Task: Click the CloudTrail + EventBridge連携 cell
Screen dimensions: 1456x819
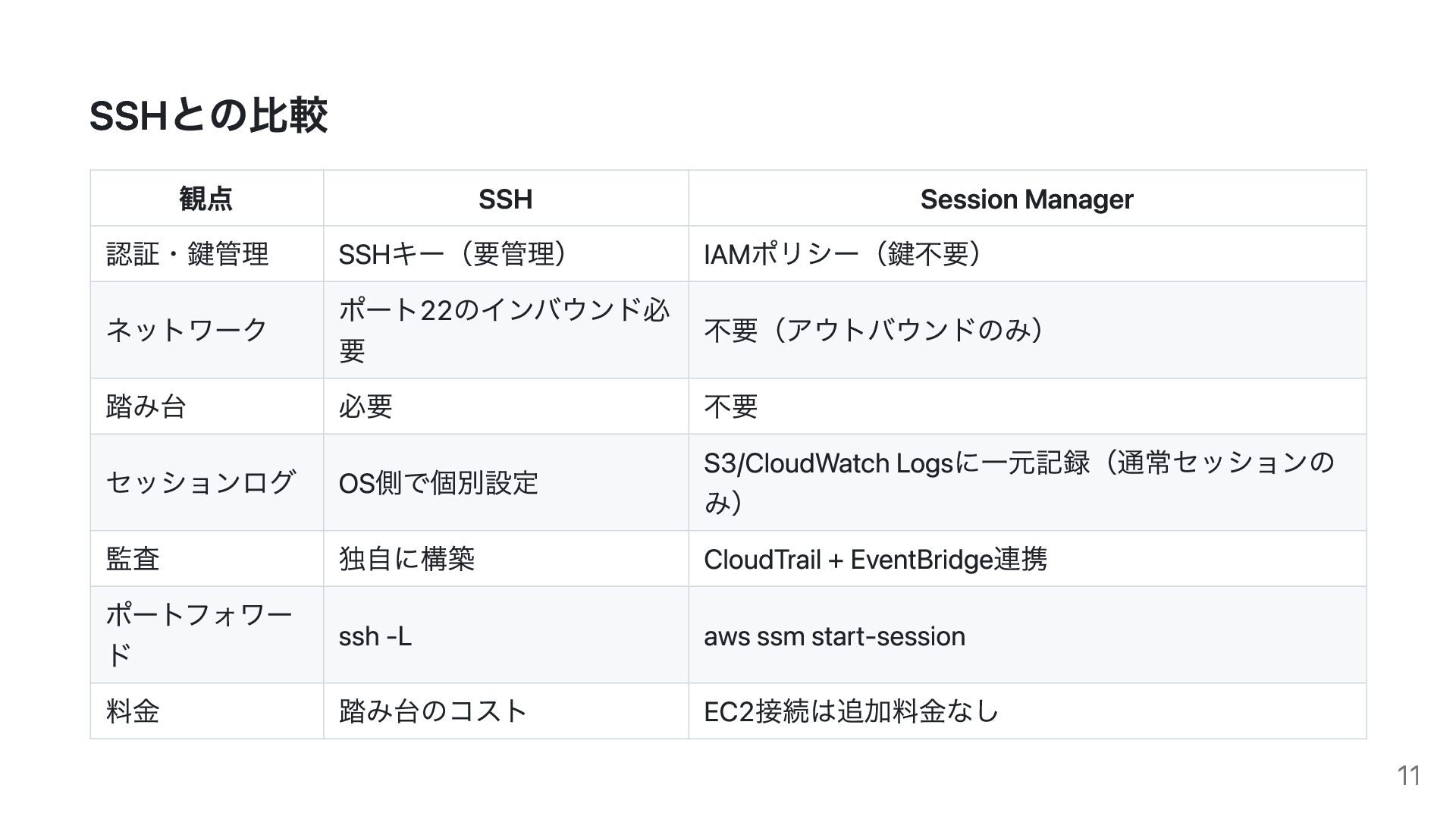Action: click(875, 559)
